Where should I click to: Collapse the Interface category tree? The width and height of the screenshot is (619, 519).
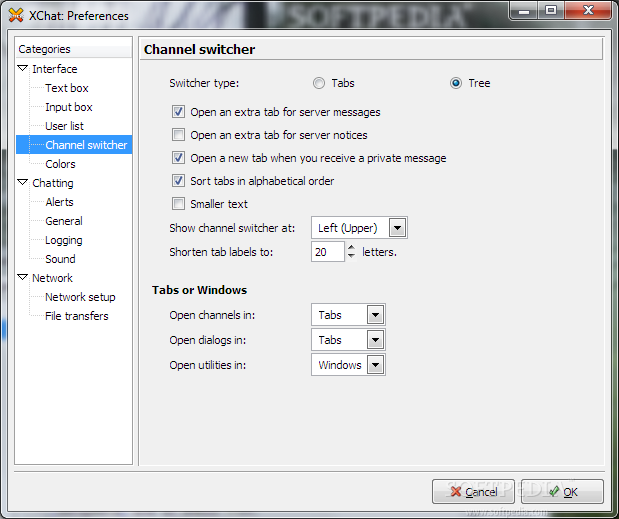[x=23, y=68]
